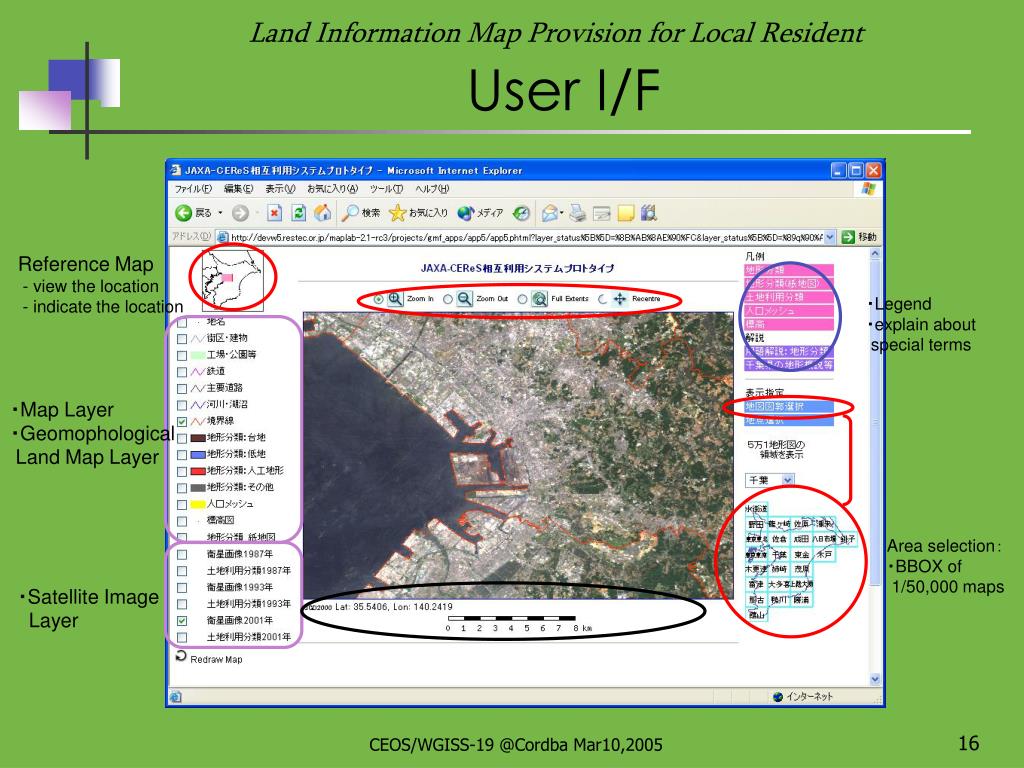The height and width of the screenshot is (768, 1024).
Task: Click the Print icon in IE toolbar
Action: pyautogui.click(x=577, y=213)
